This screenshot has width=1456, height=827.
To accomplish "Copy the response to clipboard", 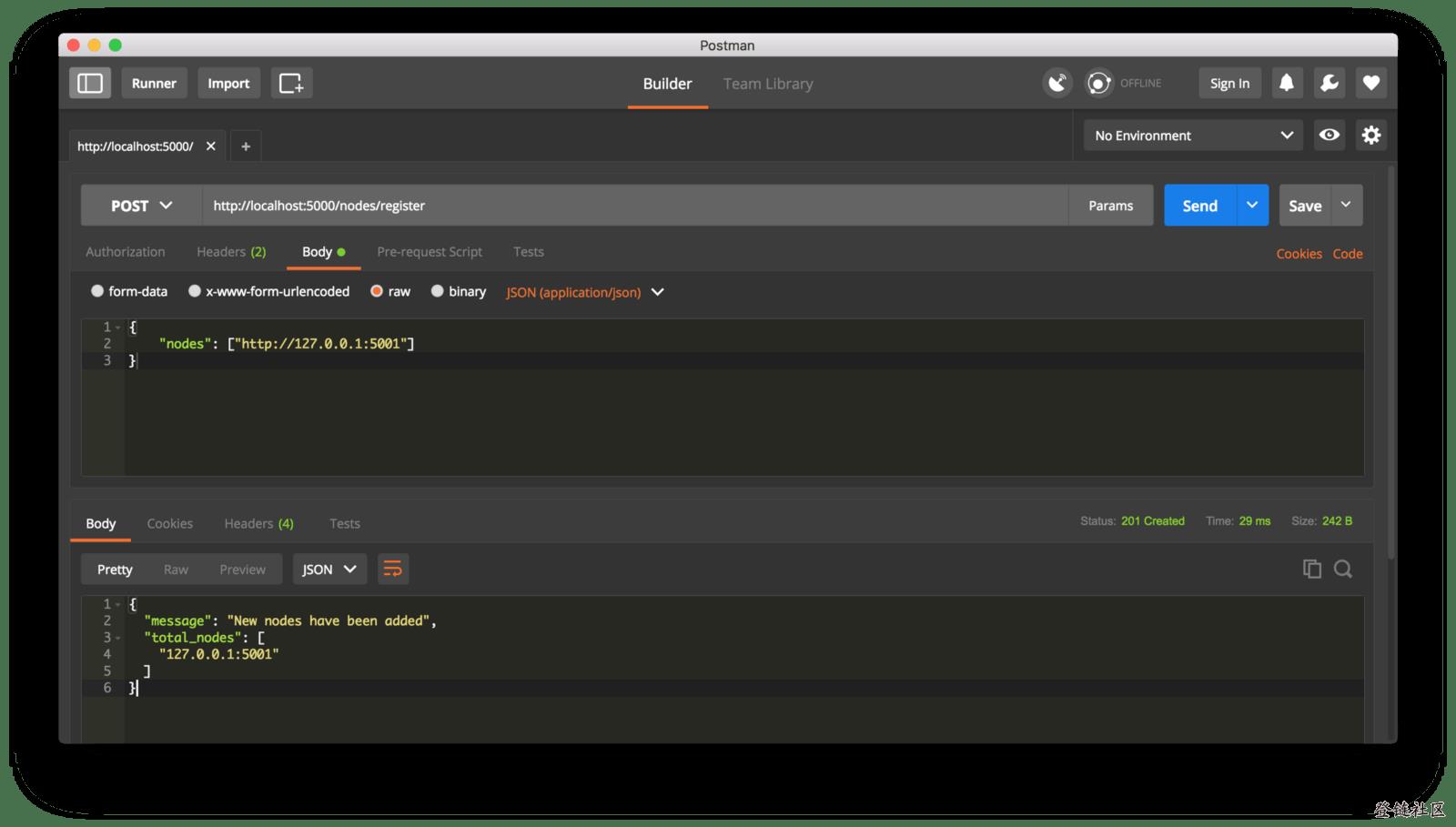I will click(1311, 569).
